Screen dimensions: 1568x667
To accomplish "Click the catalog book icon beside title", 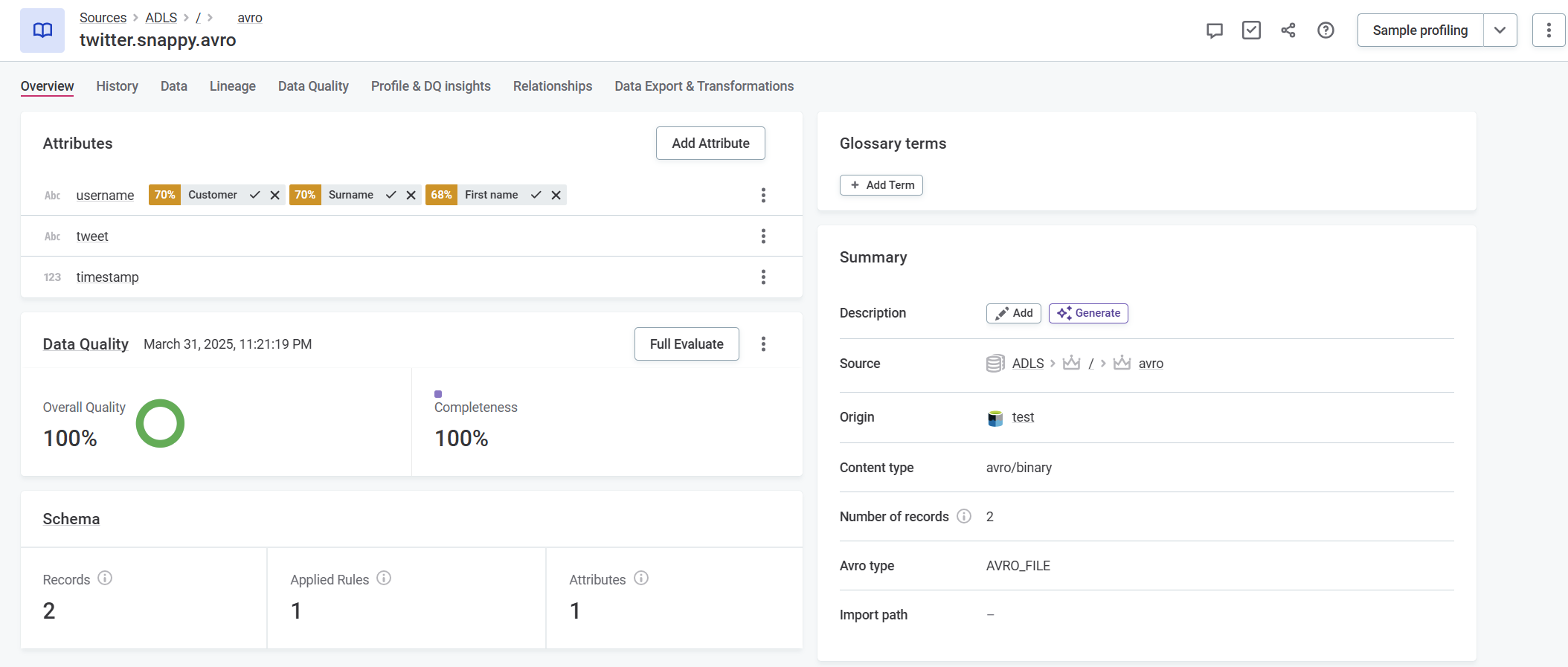I will pos(42,30).
